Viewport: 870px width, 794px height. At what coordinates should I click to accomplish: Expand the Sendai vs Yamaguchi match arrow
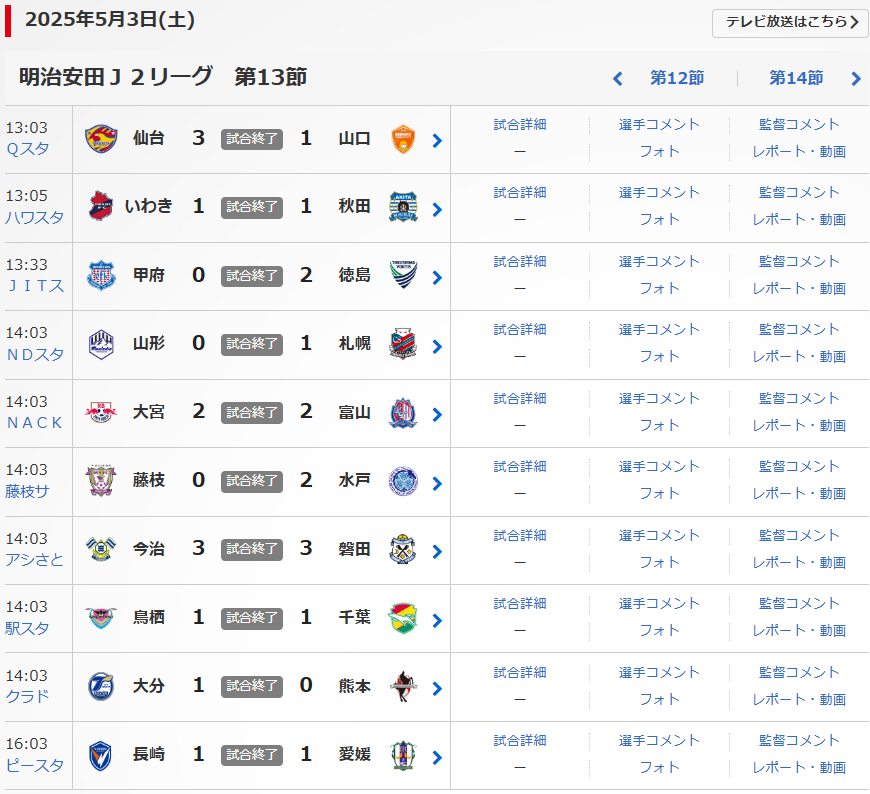tap(437, 141)
